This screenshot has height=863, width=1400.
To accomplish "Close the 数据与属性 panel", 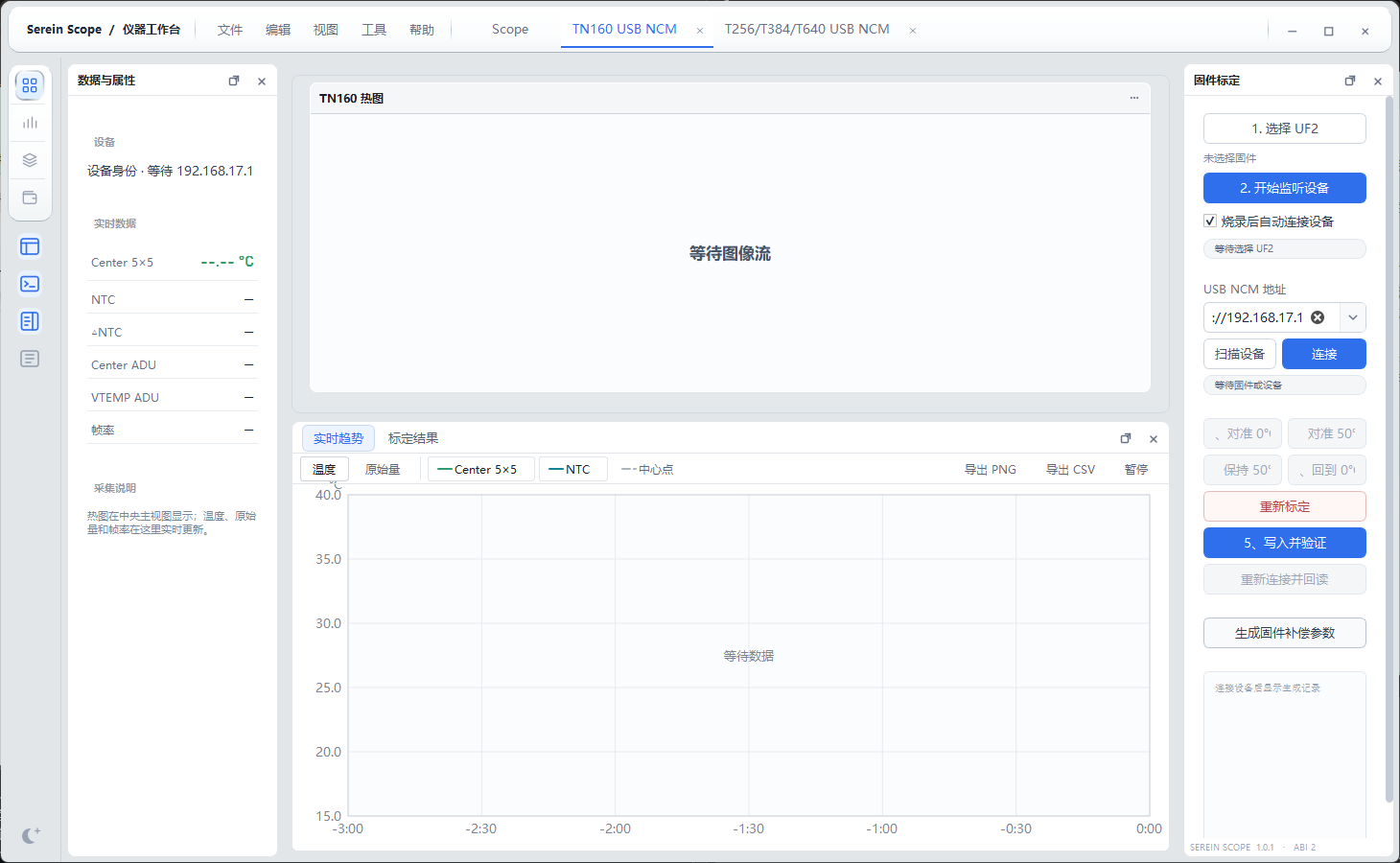I will click(262, 82).
